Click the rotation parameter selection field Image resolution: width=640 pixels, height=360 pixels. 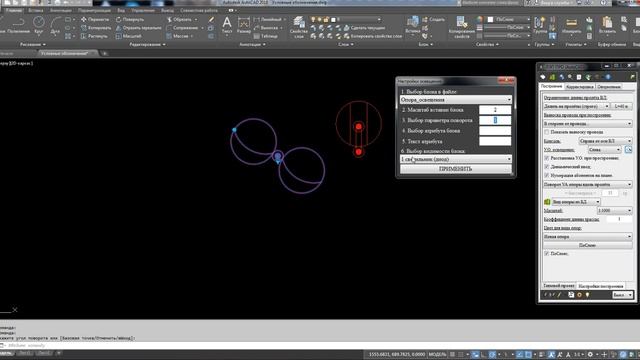(x=495, y=120)
